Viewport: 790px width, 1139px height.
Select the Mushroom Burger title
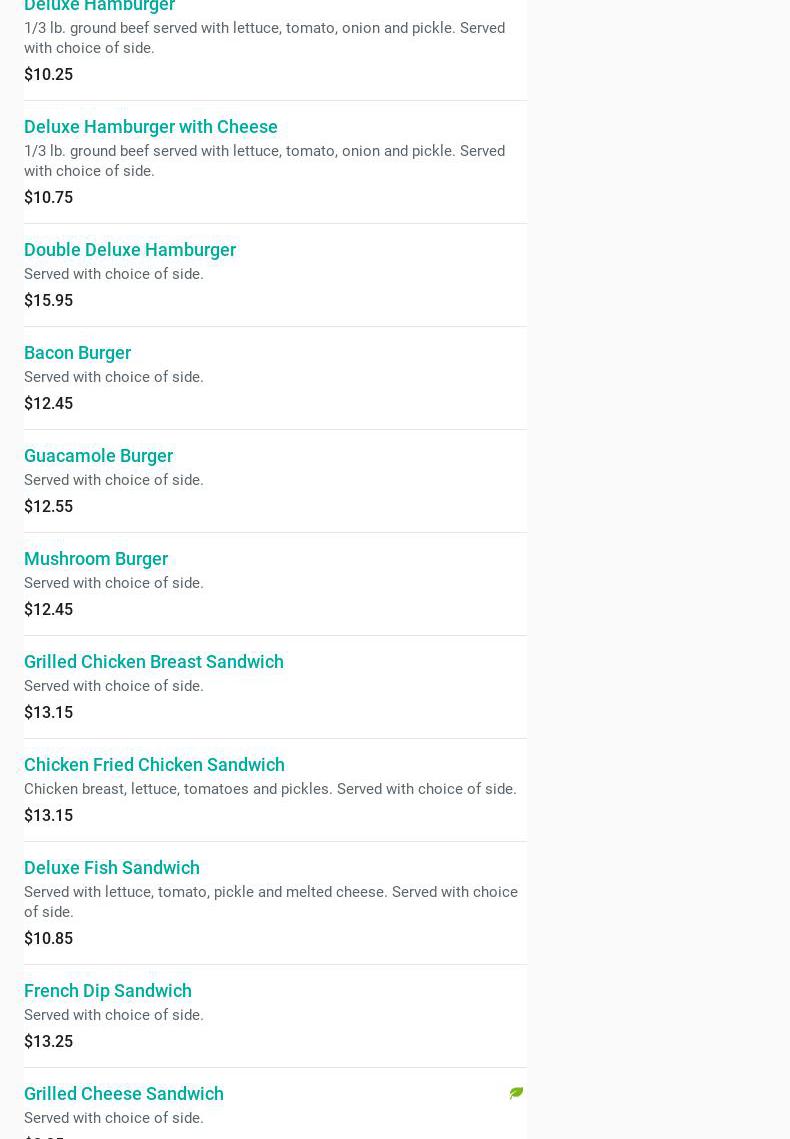(x=96, y=559)
